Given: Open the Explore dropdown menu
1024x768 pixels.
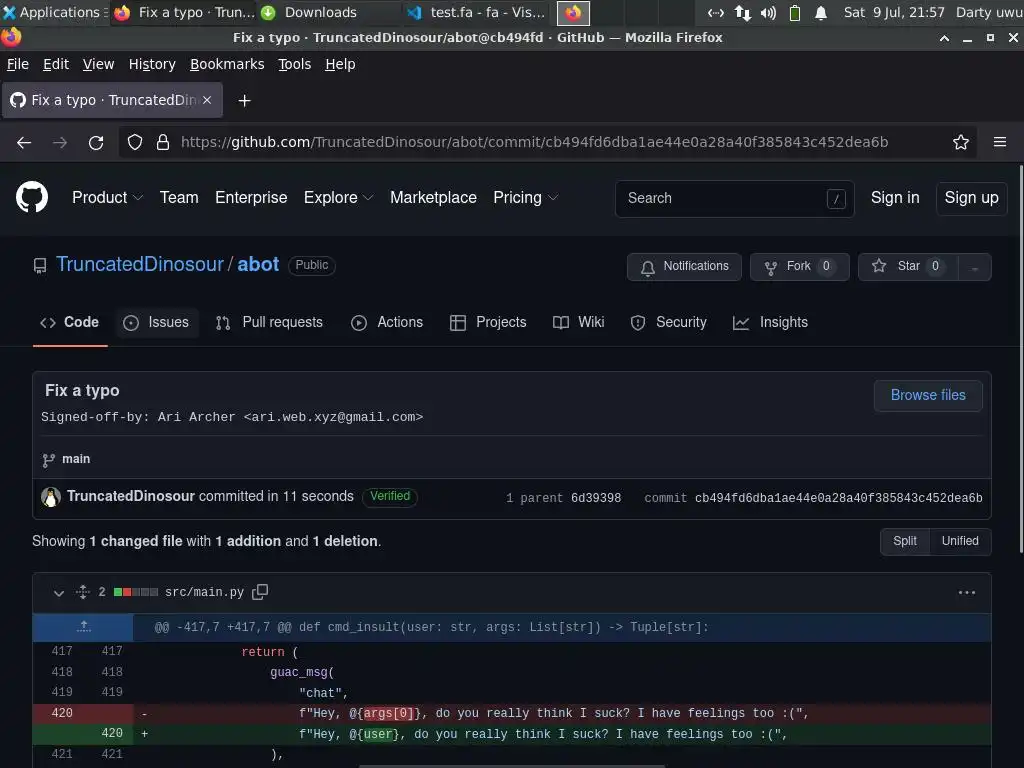Looking at the screenshot, I should tap(338, 197).
